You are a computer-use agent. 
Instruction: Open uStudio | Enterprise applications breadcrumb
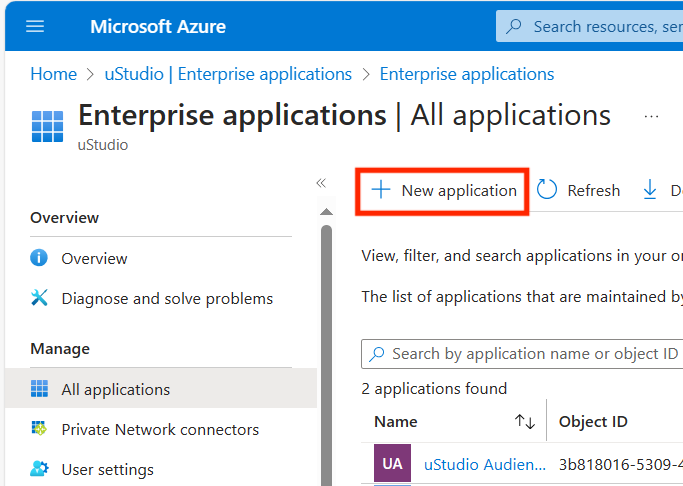[x=228, y=74]
